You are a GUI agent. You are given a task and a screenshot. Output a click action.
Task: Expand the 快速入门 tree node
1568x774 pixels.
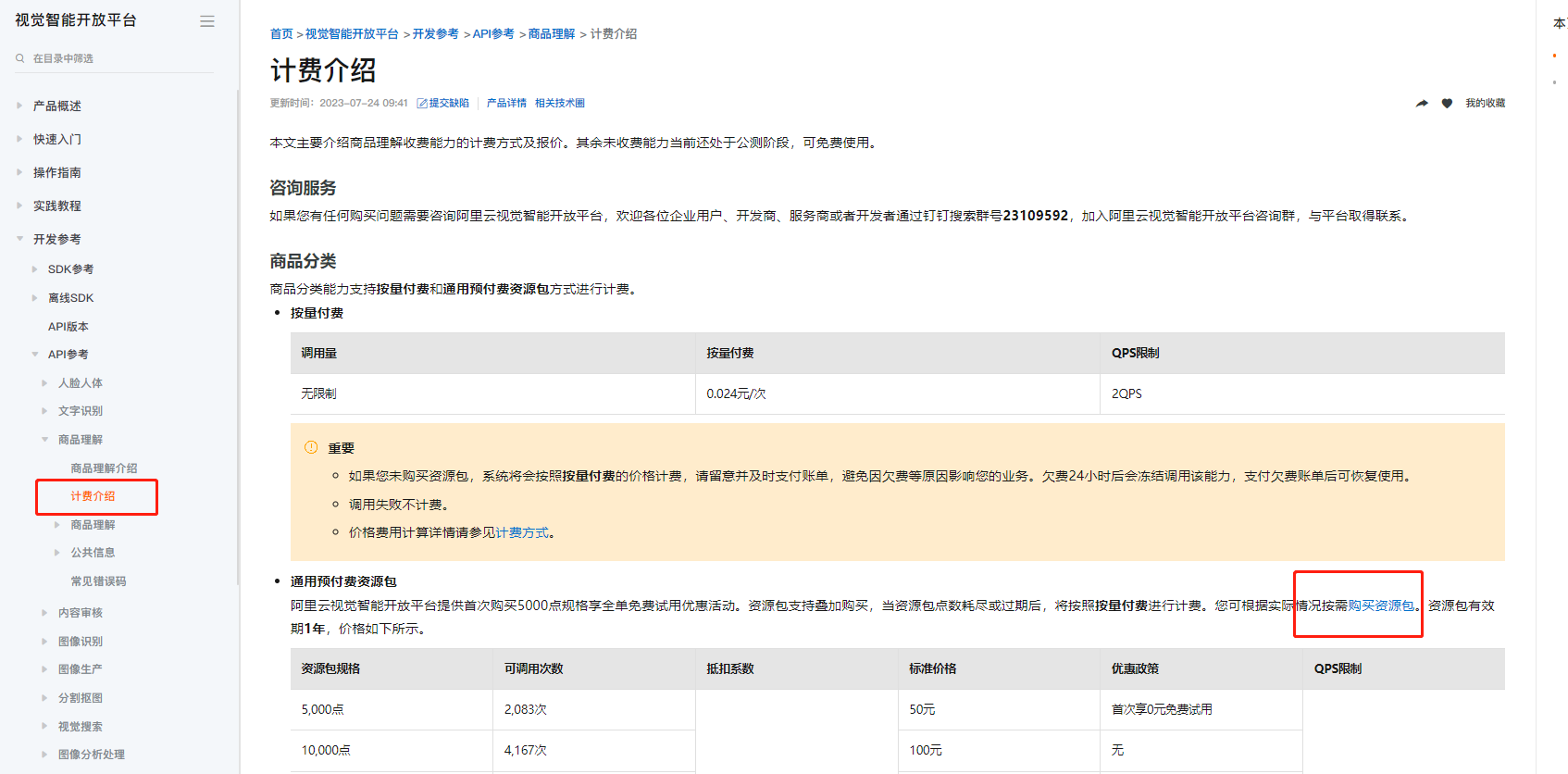pos(19,139)
